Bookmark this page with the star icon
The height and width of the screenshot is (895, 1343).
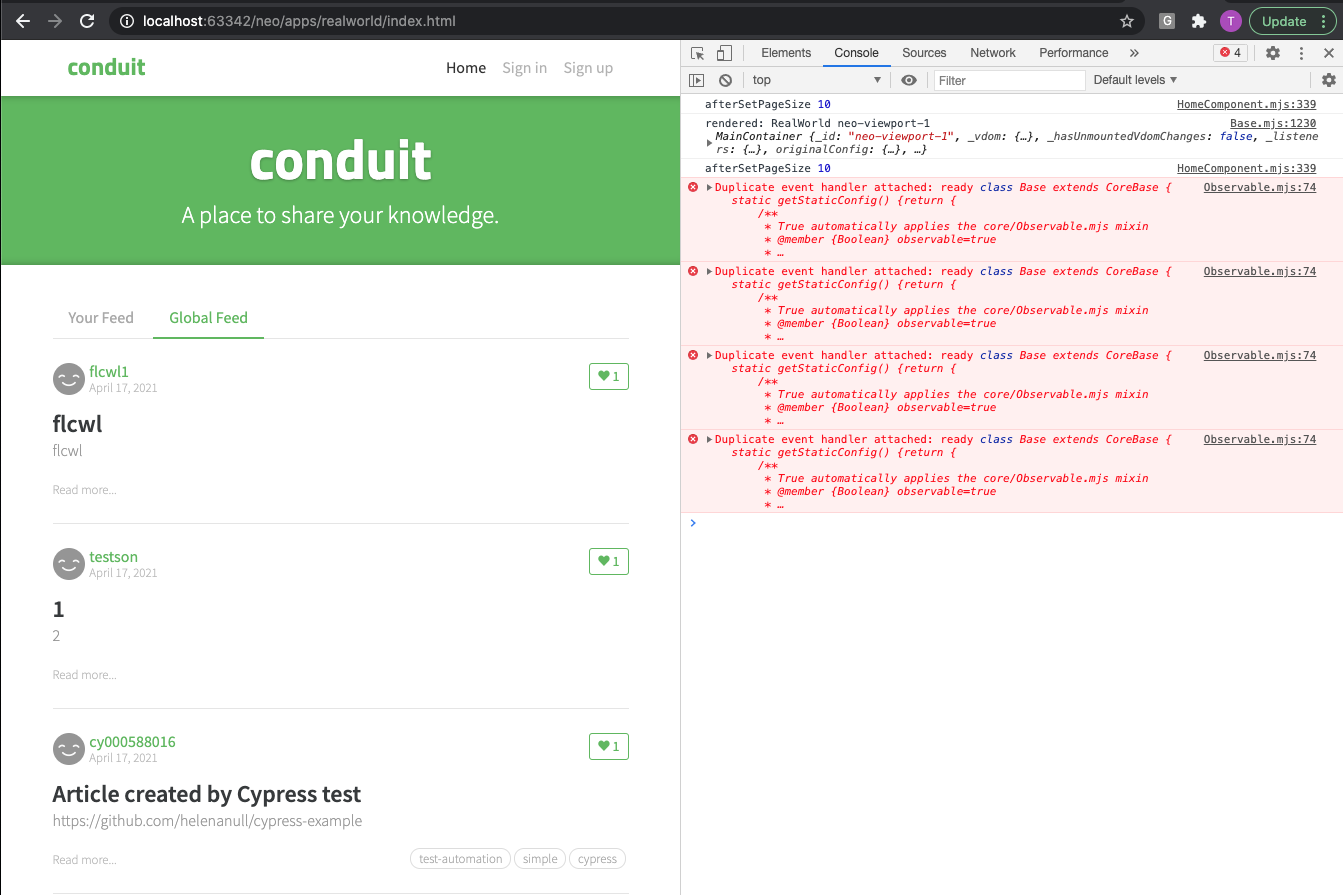[1127, 21]
